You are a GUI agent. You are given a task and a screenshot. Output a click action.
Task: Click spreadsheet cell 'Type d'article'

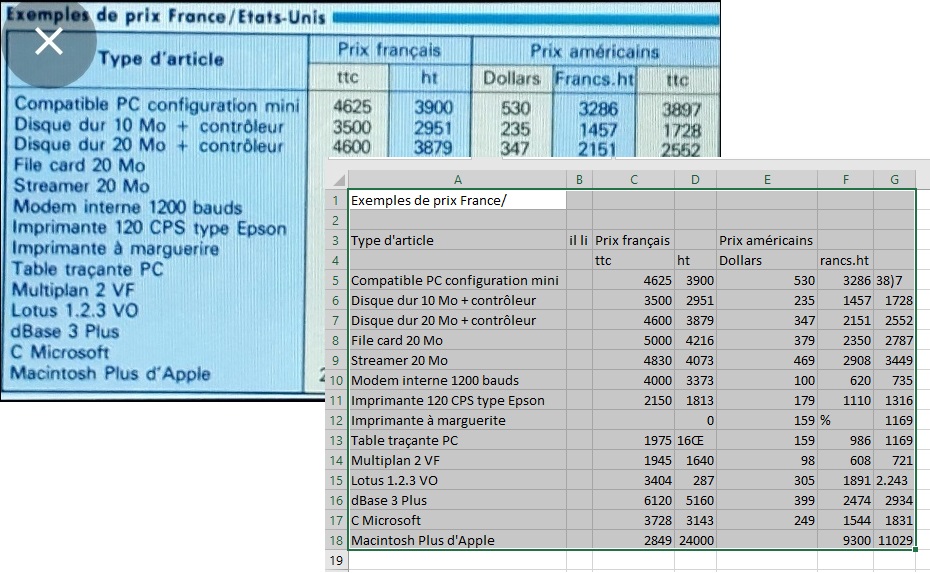click(x=457, y=240)
